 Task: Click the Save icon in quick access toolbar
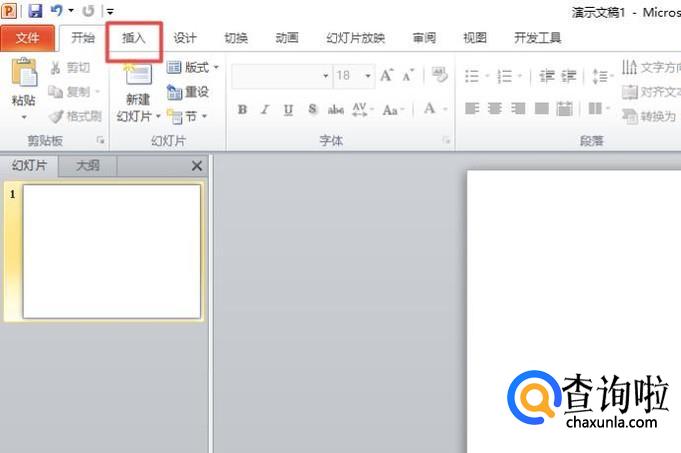35,10
